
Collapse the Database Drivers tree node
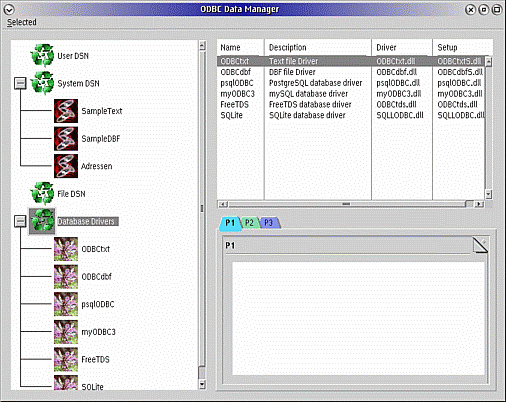[20, 221]
